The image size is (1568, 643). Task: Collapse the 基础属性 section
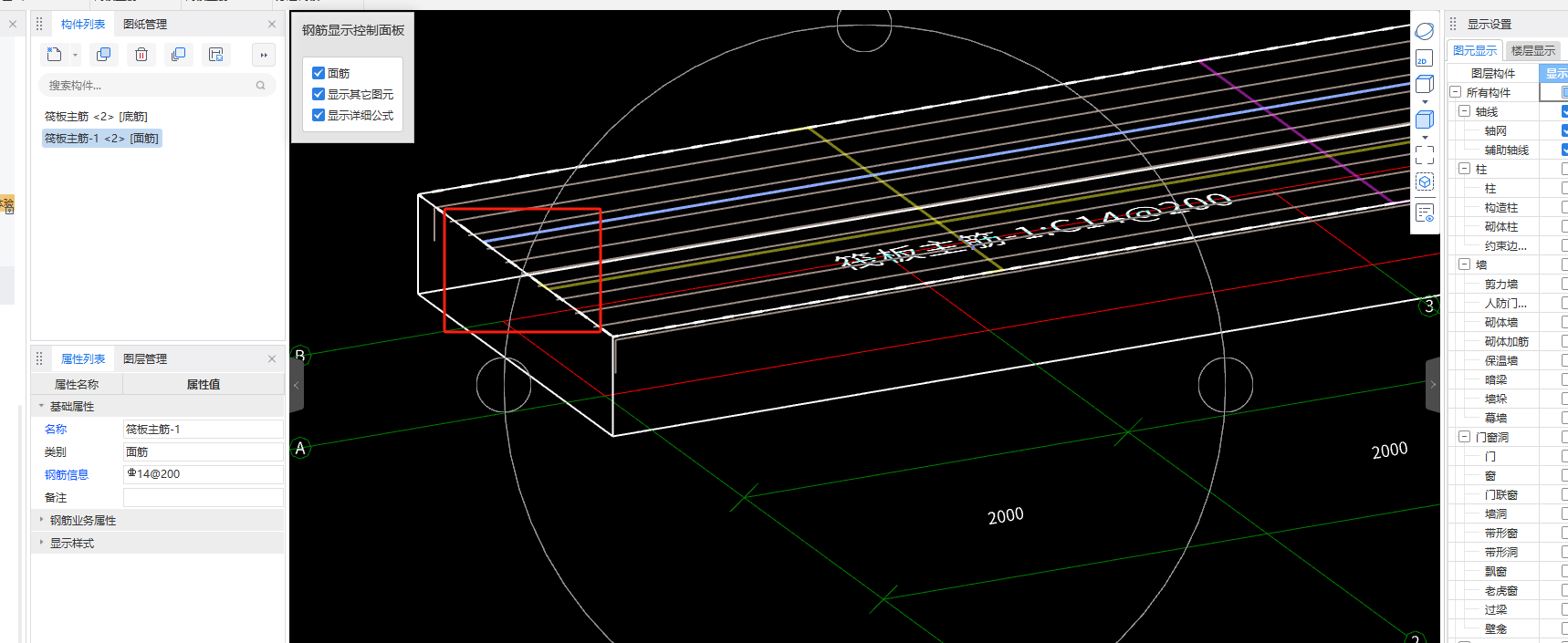tap(41, 406)
